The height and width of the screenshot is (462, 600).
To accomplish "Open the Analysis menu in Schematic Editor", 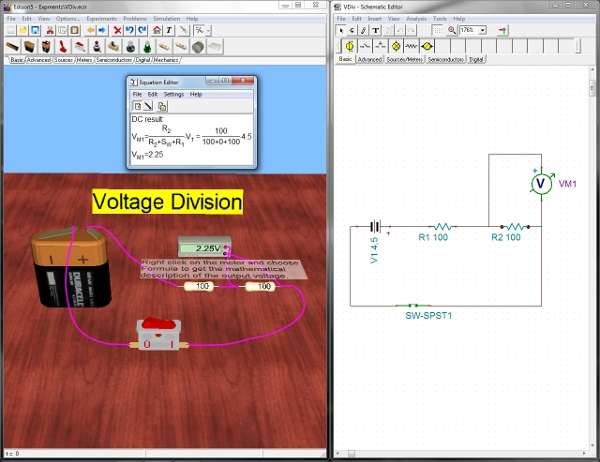I will (416, 18).
